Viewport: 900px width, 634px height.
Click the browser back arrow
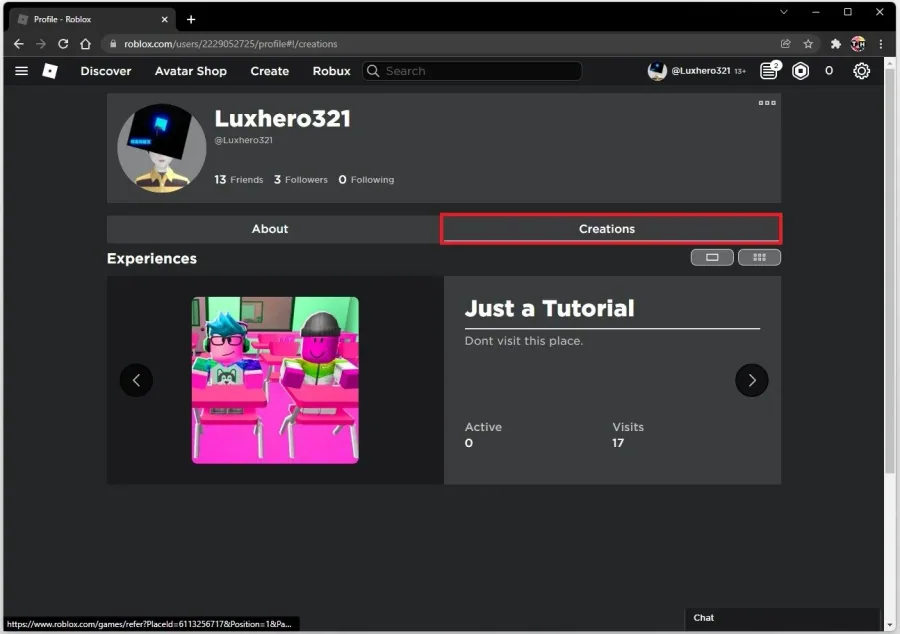pyautogui.click(x=18, y=44)
